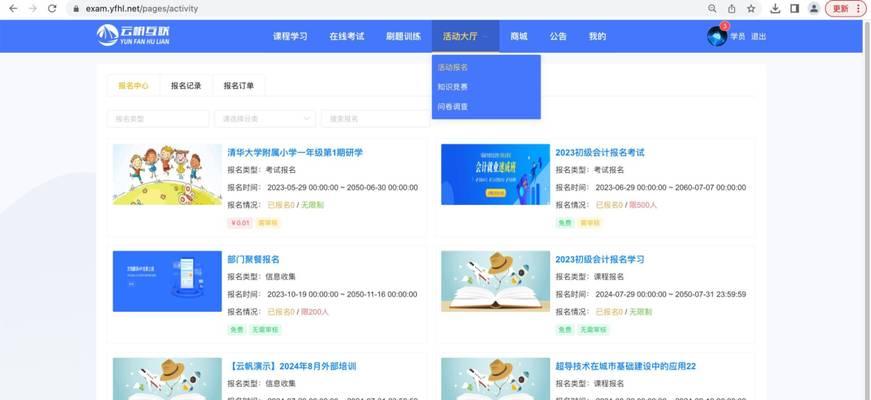Open the 刷题训练 nav menu item
This screenshot has height=400, width=871.
(403, 37)
